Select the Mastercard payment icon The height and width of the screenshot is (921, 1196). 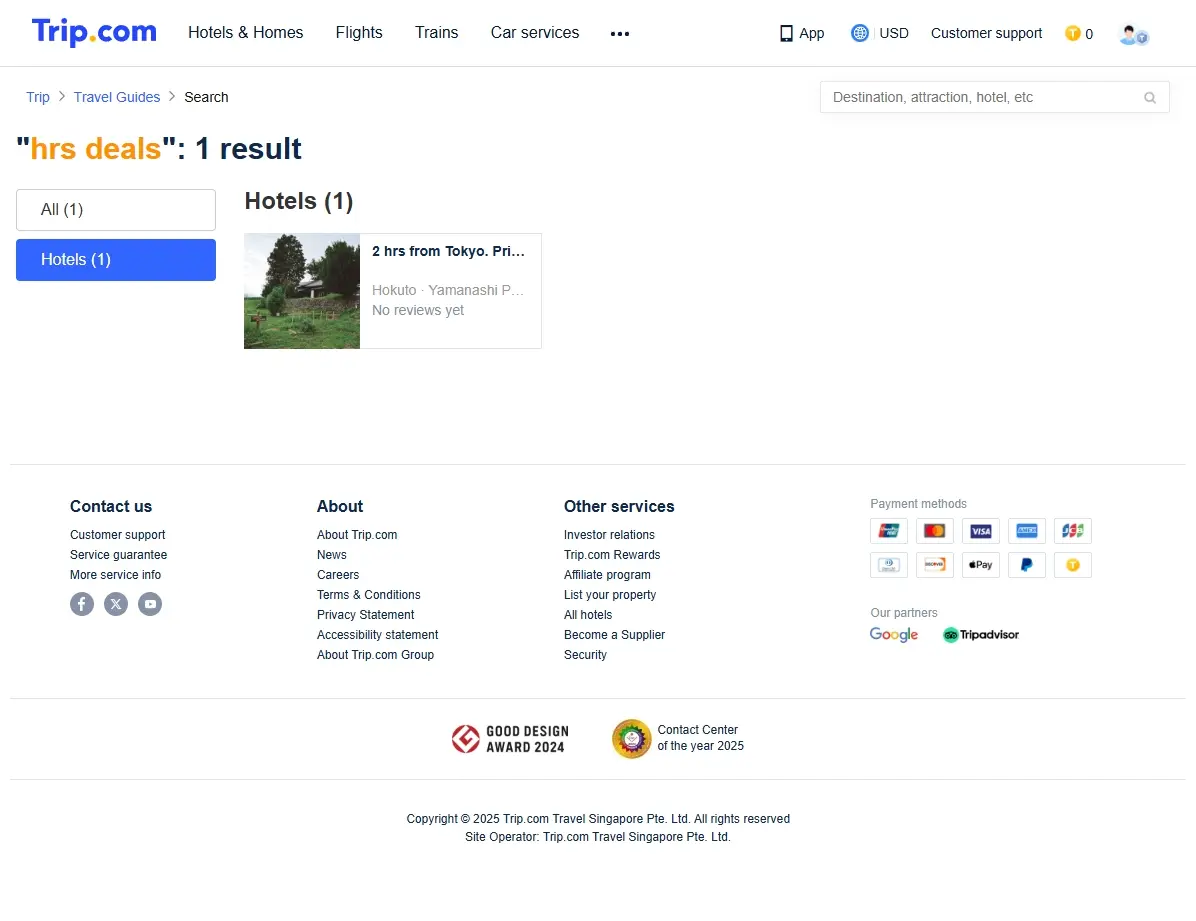coord(934,530)
